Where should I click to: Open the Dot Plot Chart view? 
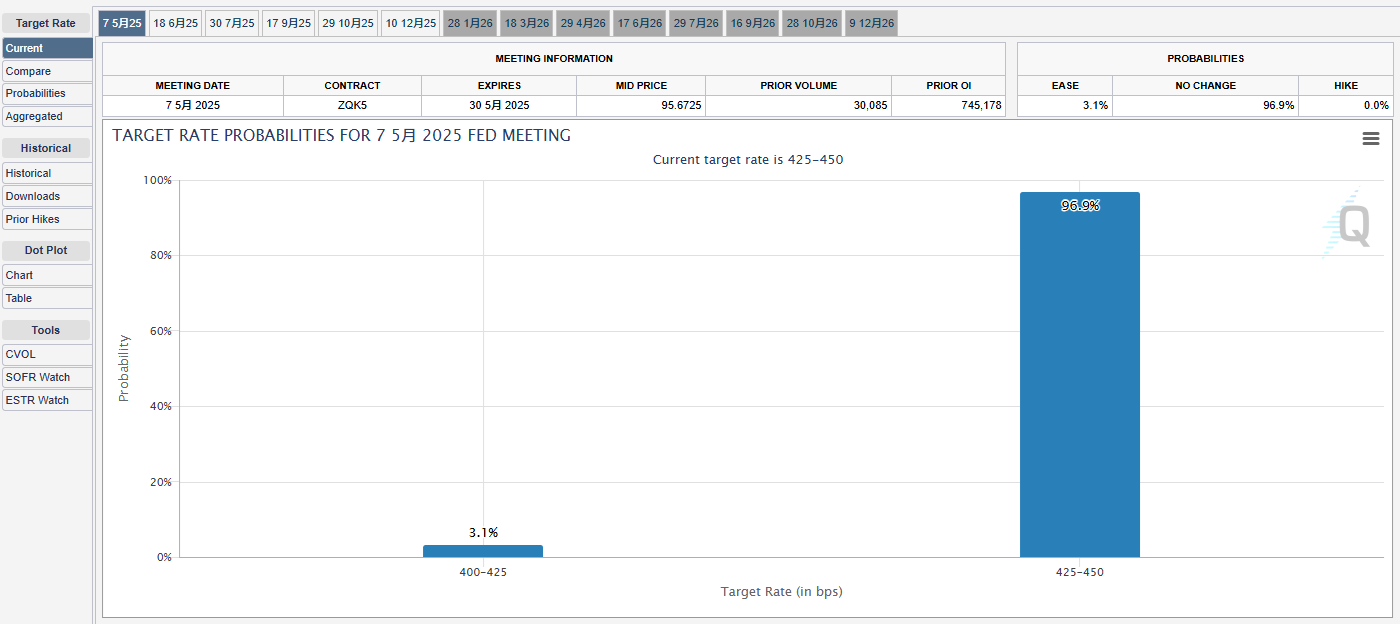pos(47,275)
